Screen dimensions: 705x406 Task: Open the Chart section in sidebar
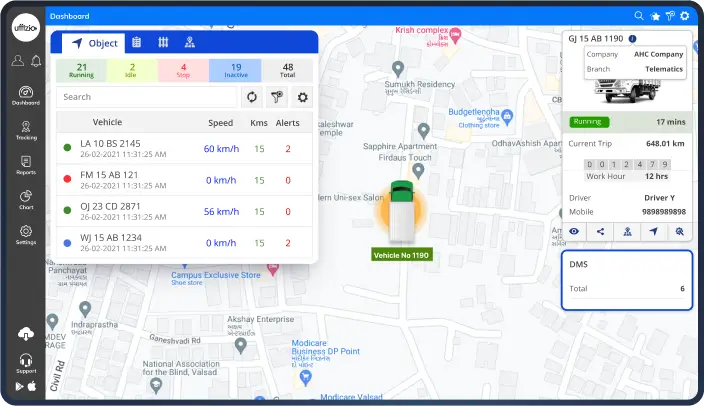point(26,199)
